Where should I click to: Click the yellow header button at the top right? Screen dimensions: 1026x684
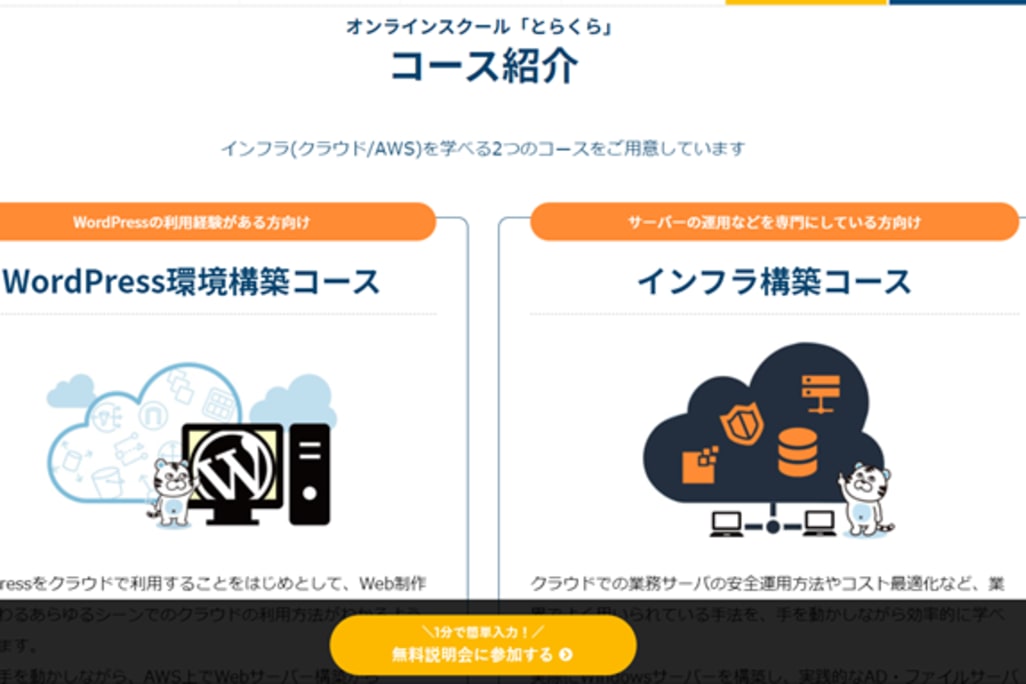[805, 2]
